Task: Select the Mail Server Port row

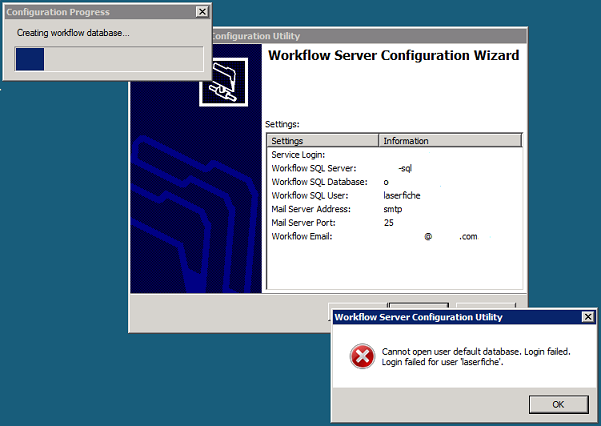Action: (x=394, y=223)
